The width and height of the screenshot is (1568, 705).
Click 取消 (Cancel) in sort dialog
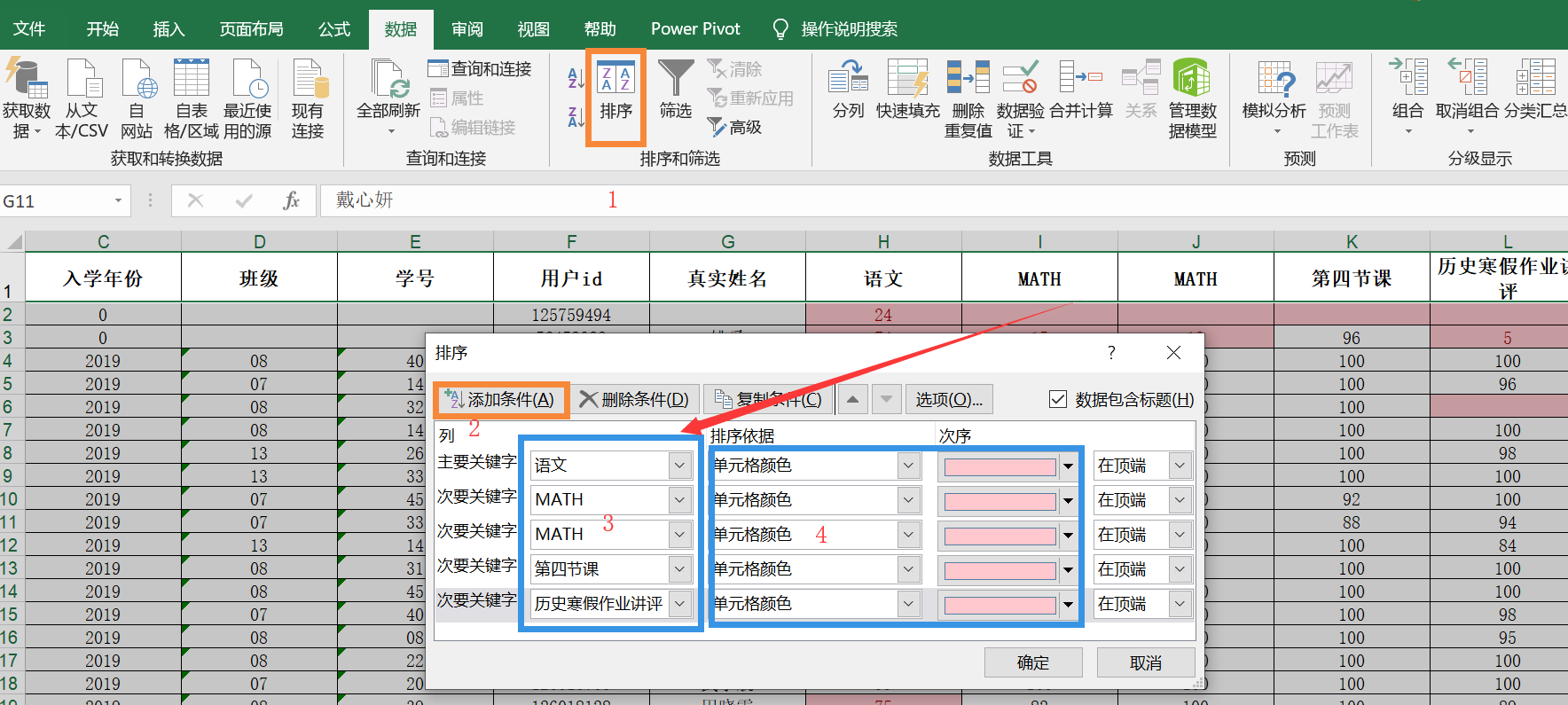tap(1146, 662)
